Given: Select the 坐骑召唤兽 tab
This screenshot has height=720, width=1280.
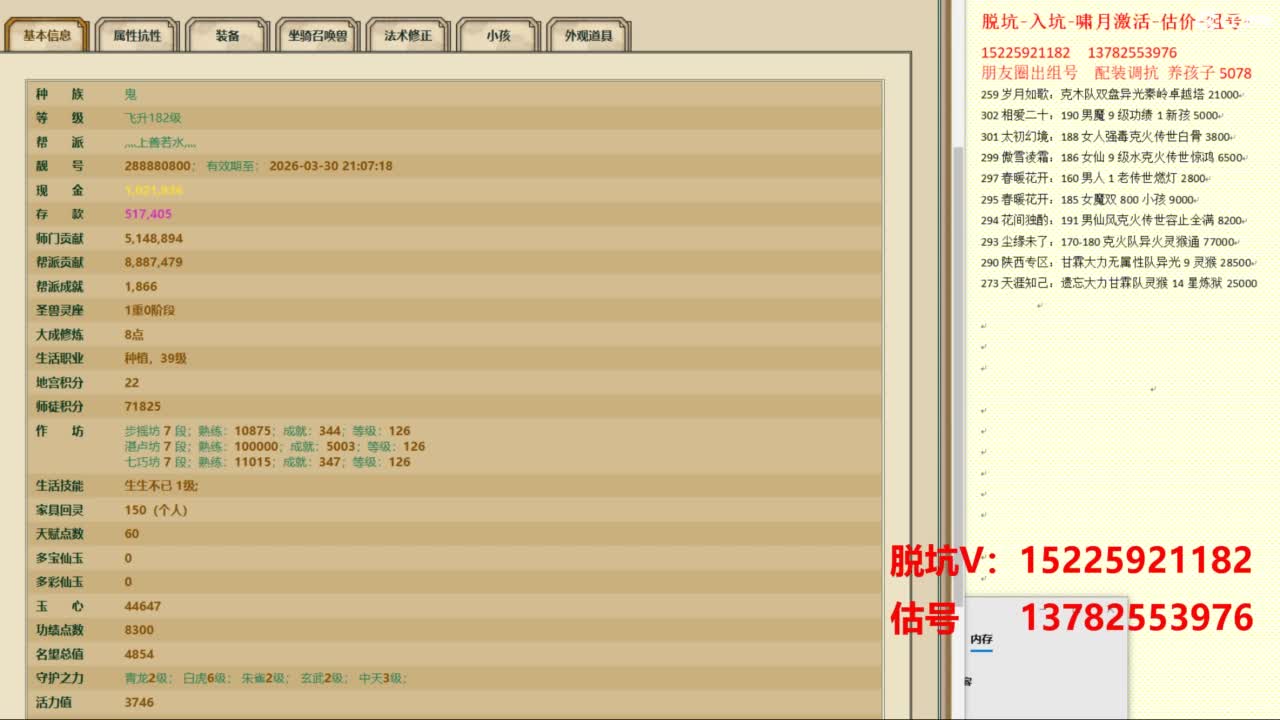Looking at the screenshot, I should pos(317,36).
